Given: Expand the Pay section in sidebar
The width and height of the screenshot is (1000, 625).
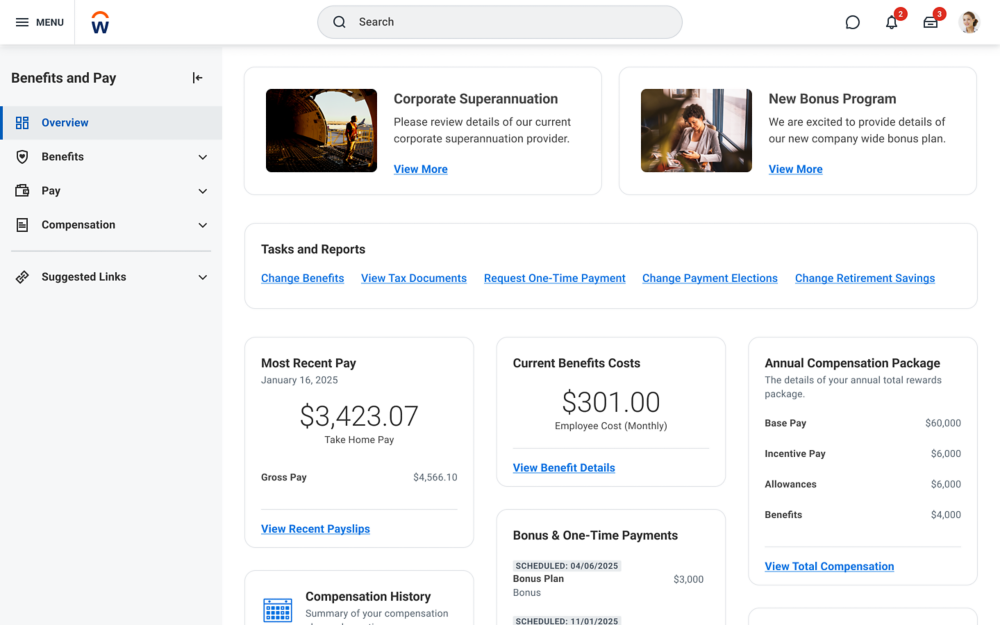Looking at the screenshot, I should [x=202, y=190].
